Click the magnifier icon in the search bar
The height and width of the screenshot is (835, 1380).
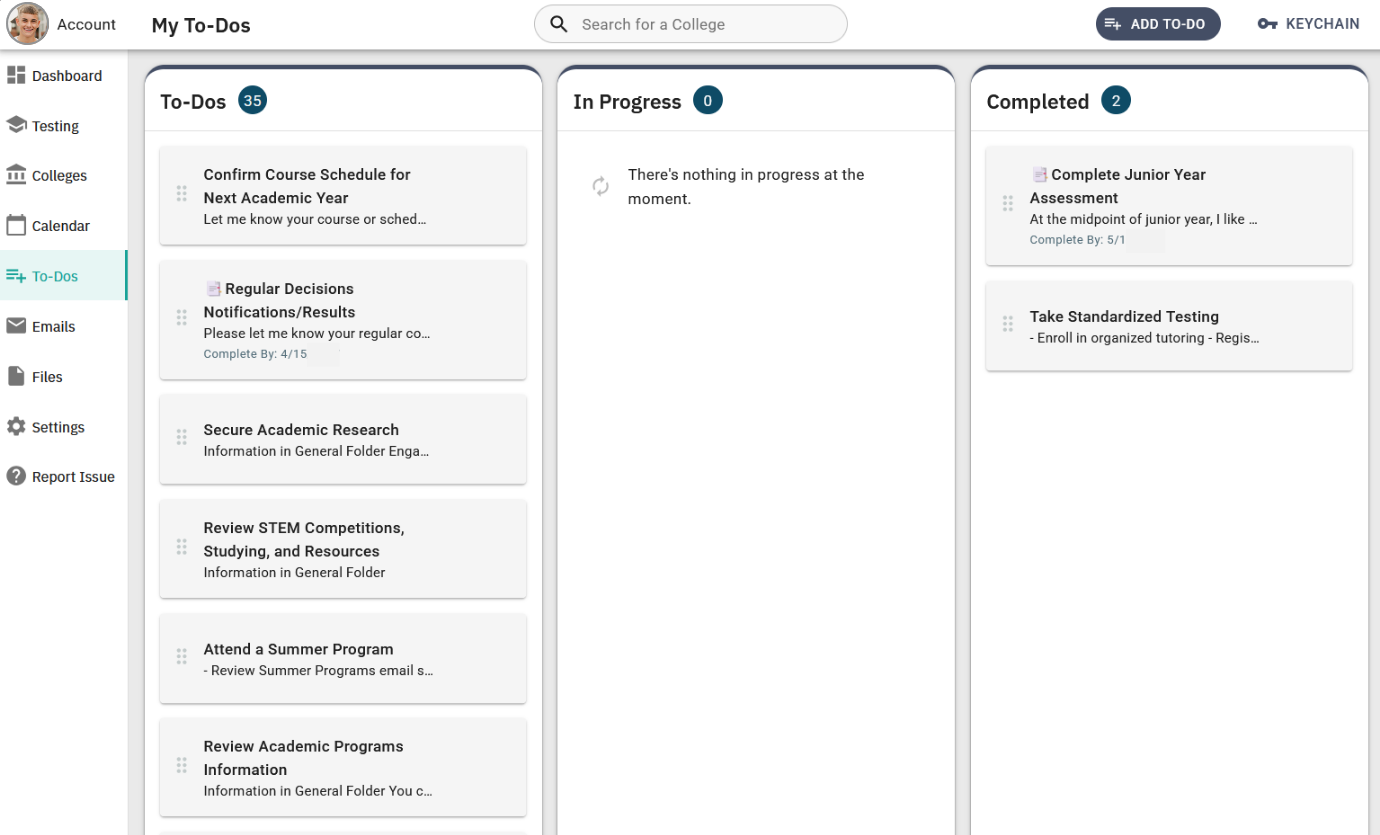560,24
